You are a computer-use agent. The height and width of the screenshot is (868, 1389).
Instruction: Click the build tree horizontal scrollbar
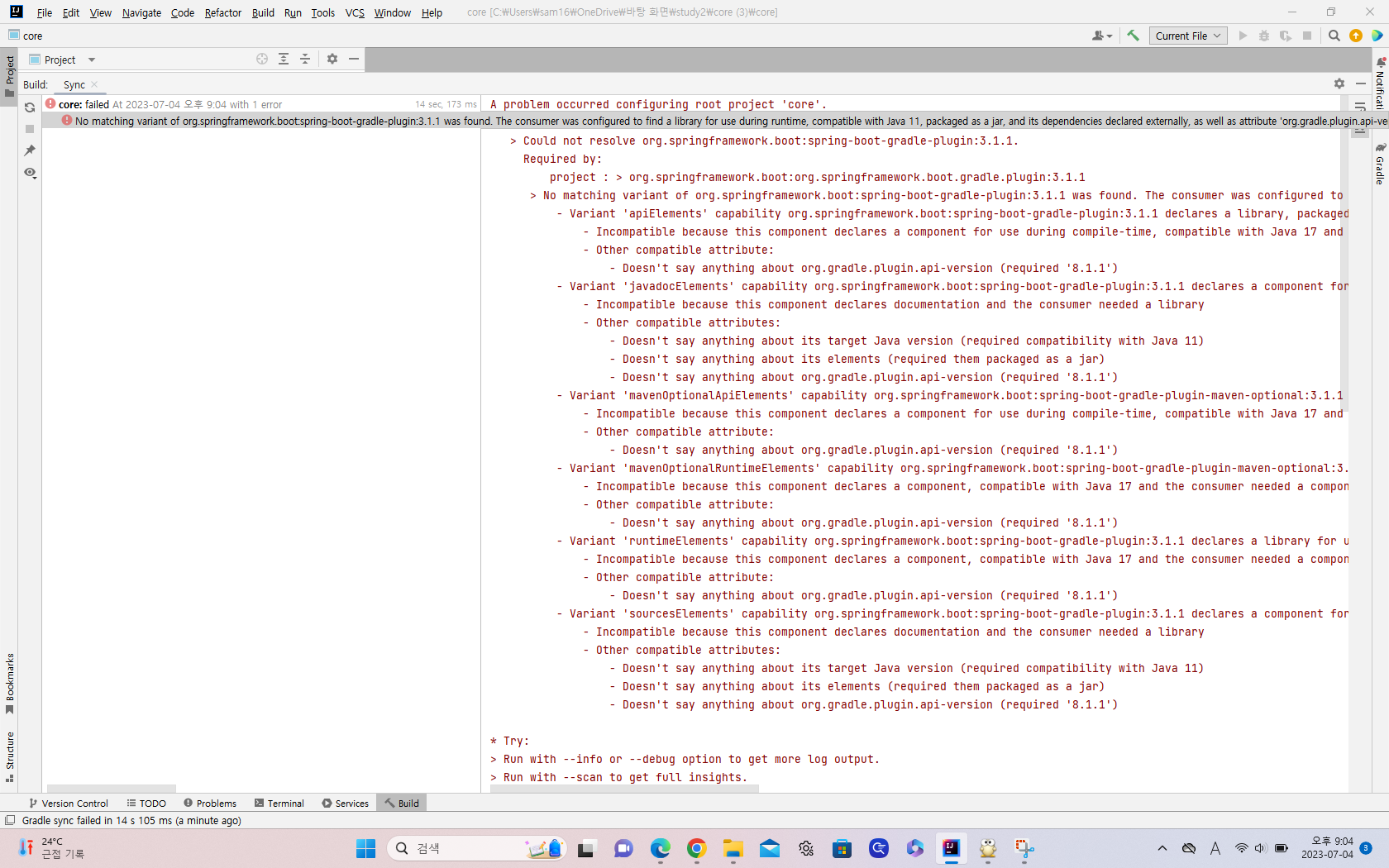pyautogui.click(x=112, y=789)
